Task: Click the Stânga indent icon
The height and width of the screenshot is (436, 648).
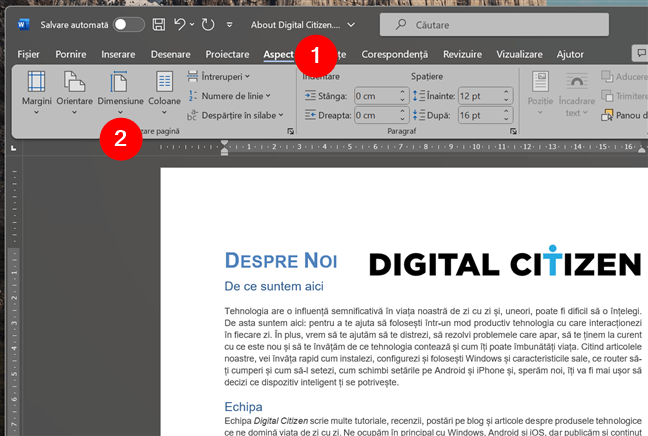Action: tap(310, 96)
